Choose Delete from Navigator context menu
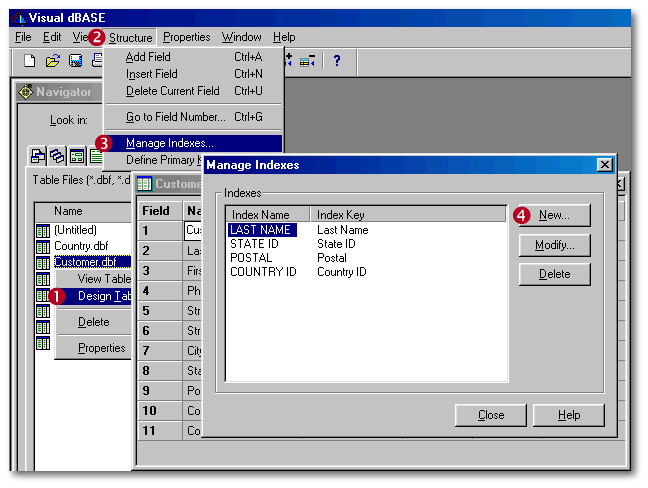 pyautogui.click(x=94, y=322)
